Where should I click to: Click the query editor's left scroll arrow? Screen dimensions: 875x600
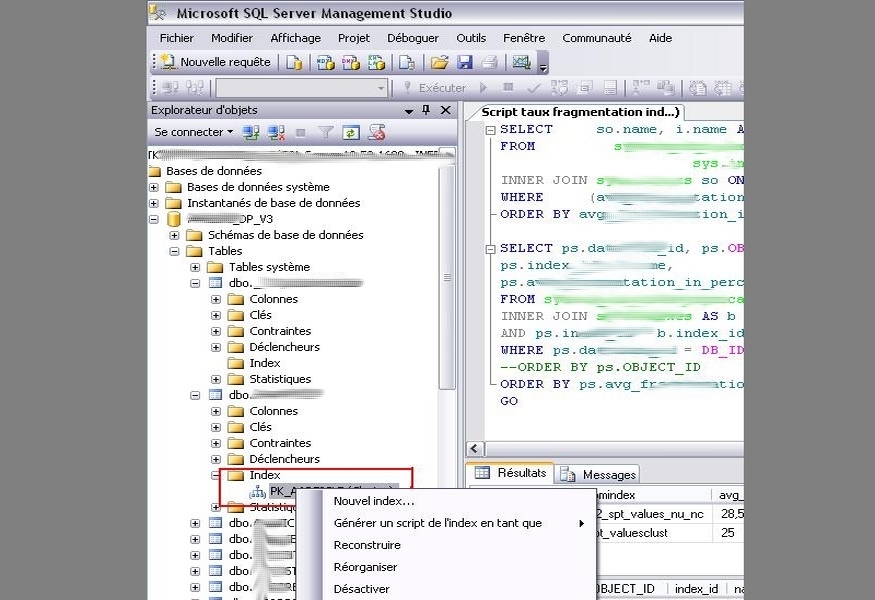(475, 449)
